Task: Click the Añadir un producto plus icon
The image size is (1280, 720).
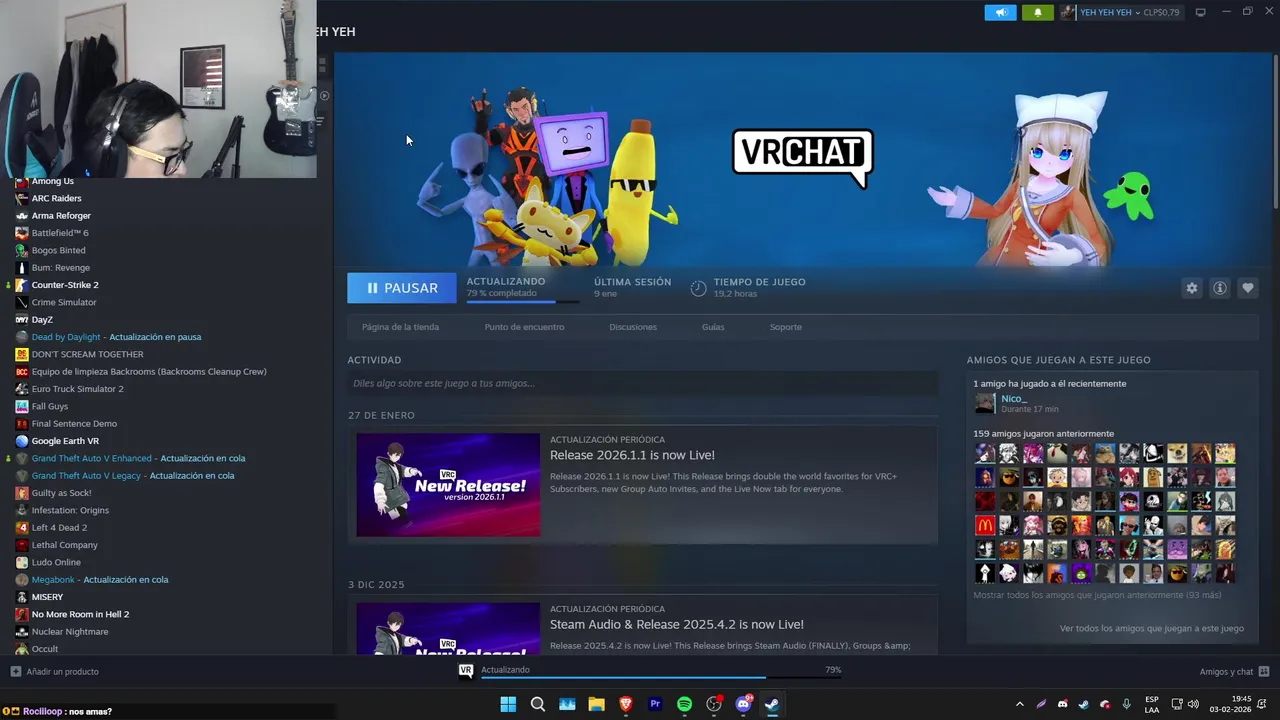Action: (15, 671)
